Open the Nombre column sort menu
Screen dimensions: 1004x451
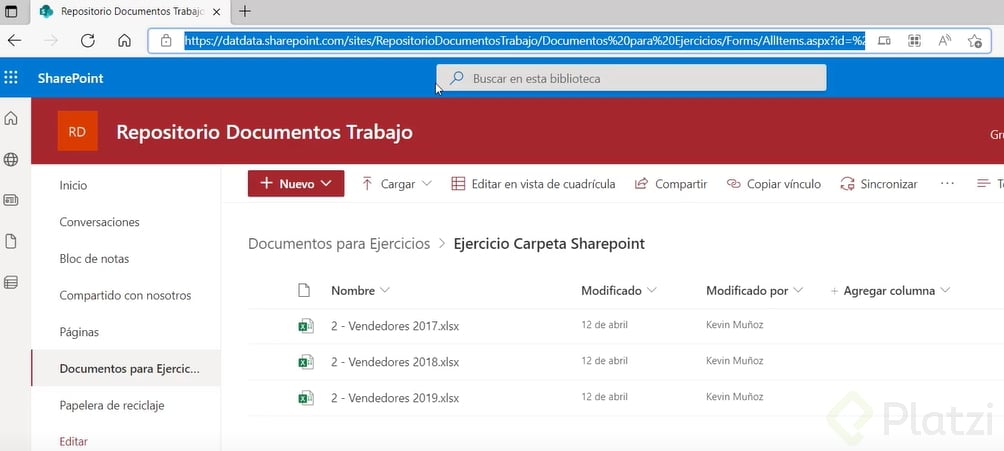click(x=360, y=290)
